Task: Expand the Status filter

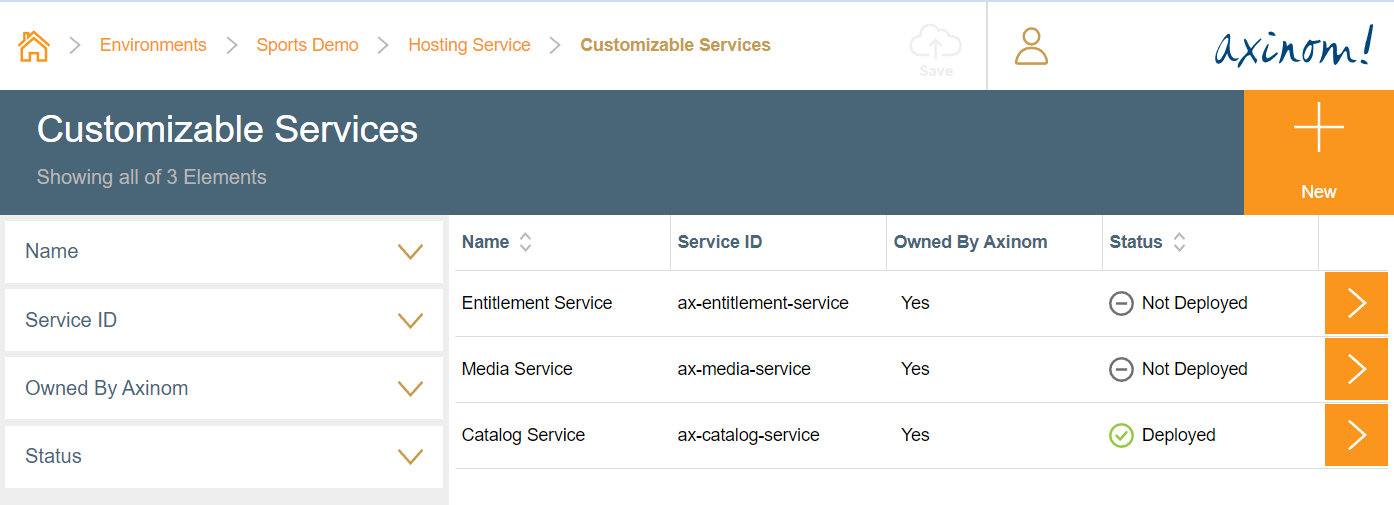Action: pyautogui.click(x=410, y=456)
